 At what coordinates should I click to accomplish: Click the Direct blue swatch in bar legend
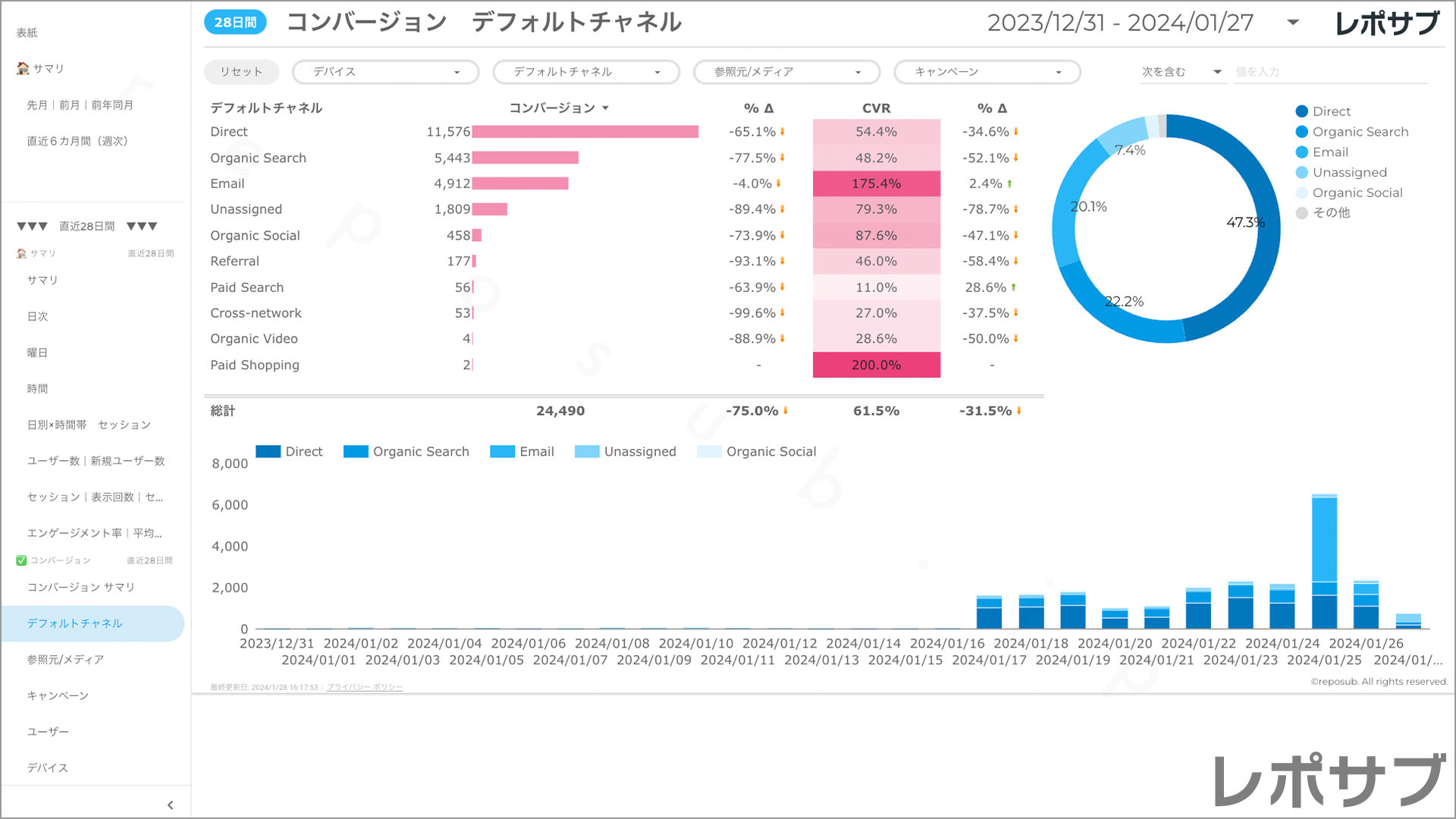268,452
